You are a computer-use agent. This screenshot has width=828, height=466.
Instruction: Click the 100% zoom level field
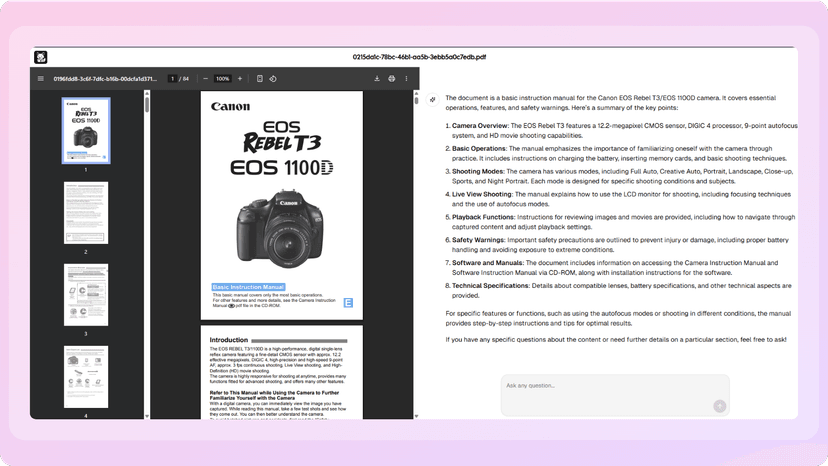coord(222,79)
